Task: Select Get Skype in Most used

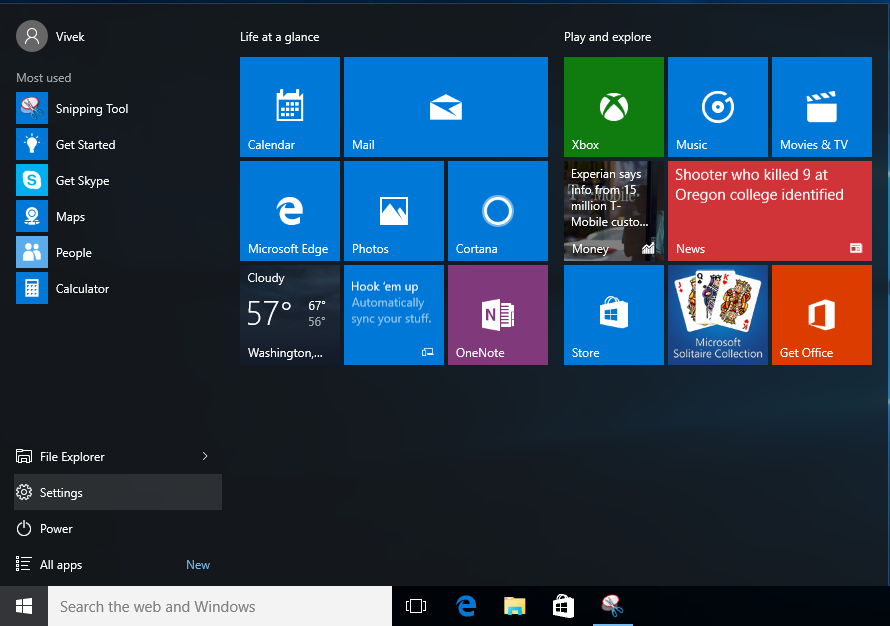Action: (x=80, y=180)
